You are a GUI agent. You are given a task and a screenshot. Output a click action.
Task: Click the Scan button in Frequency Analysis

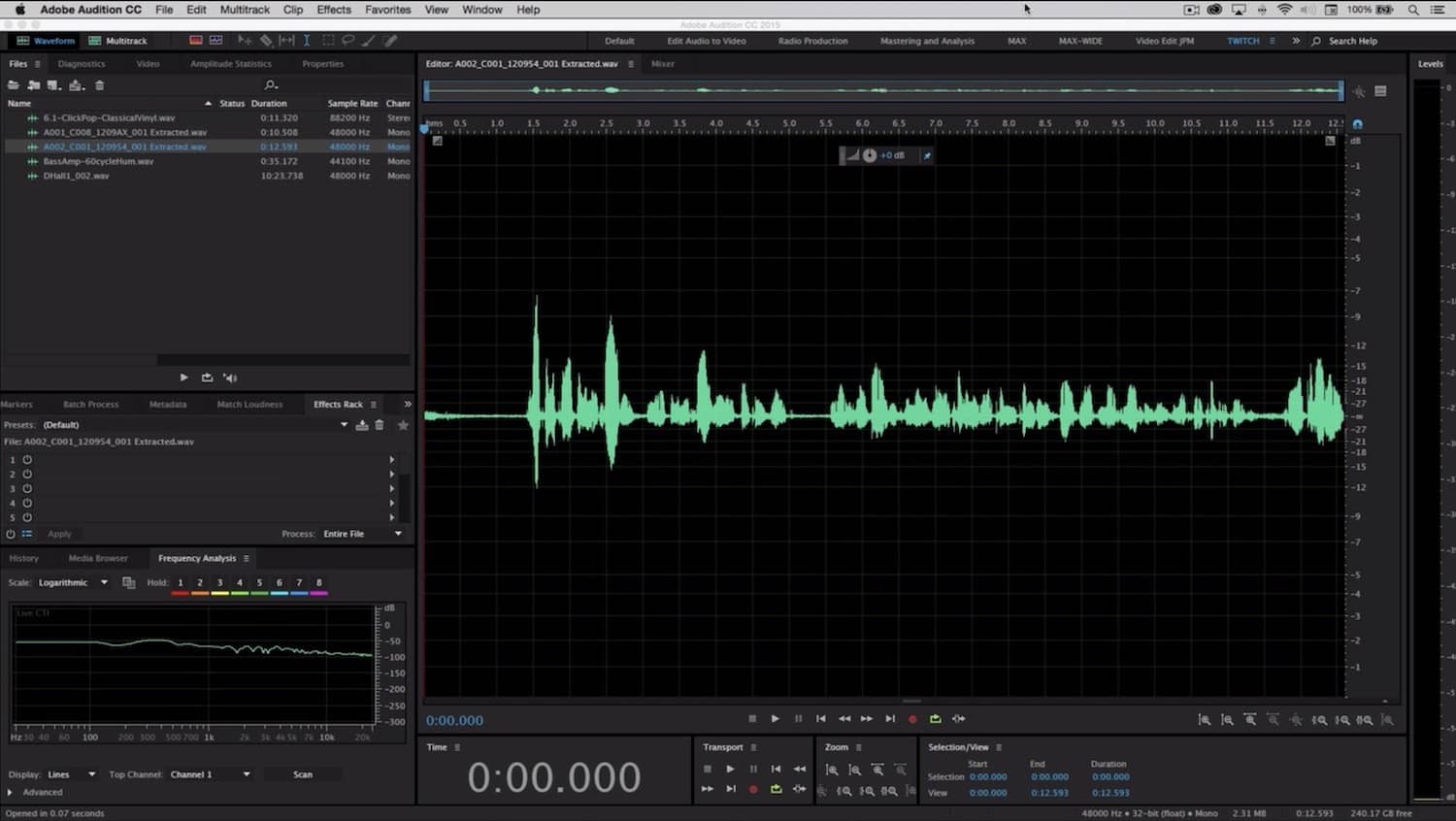(x=302, y=773)
